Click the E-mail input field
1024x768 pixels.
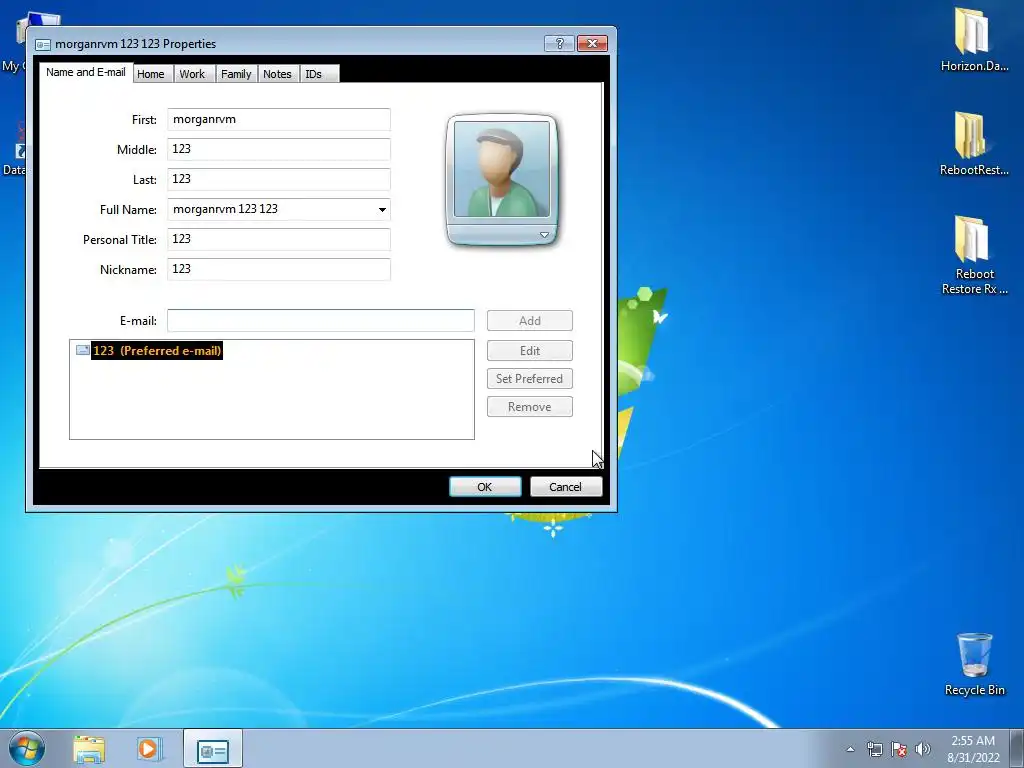pos(321,321)
